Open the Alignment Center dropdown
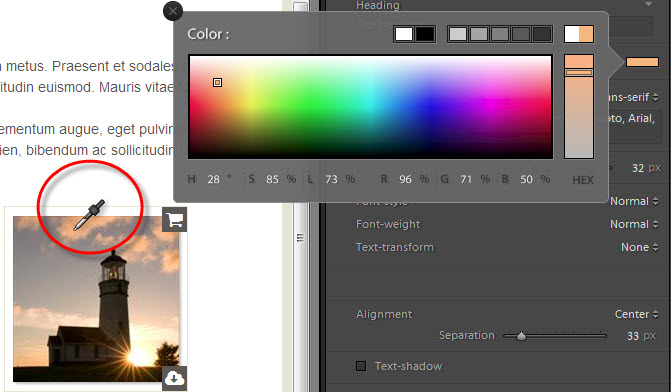Viewport: 671px width, 392px height. pos(636,314)
